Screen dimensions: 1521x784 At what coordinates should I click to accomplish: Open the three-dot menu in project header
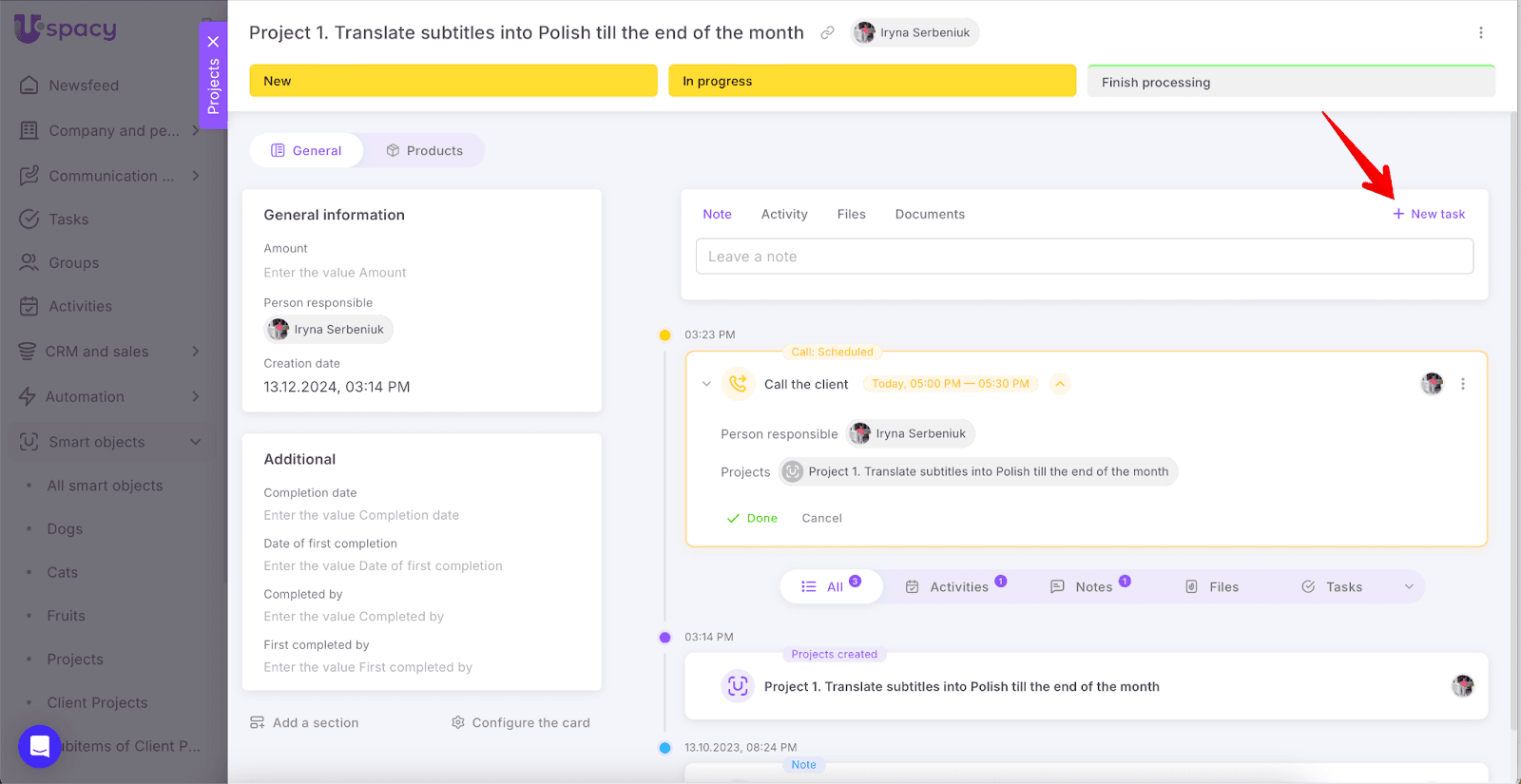[x=1480, y=33]
